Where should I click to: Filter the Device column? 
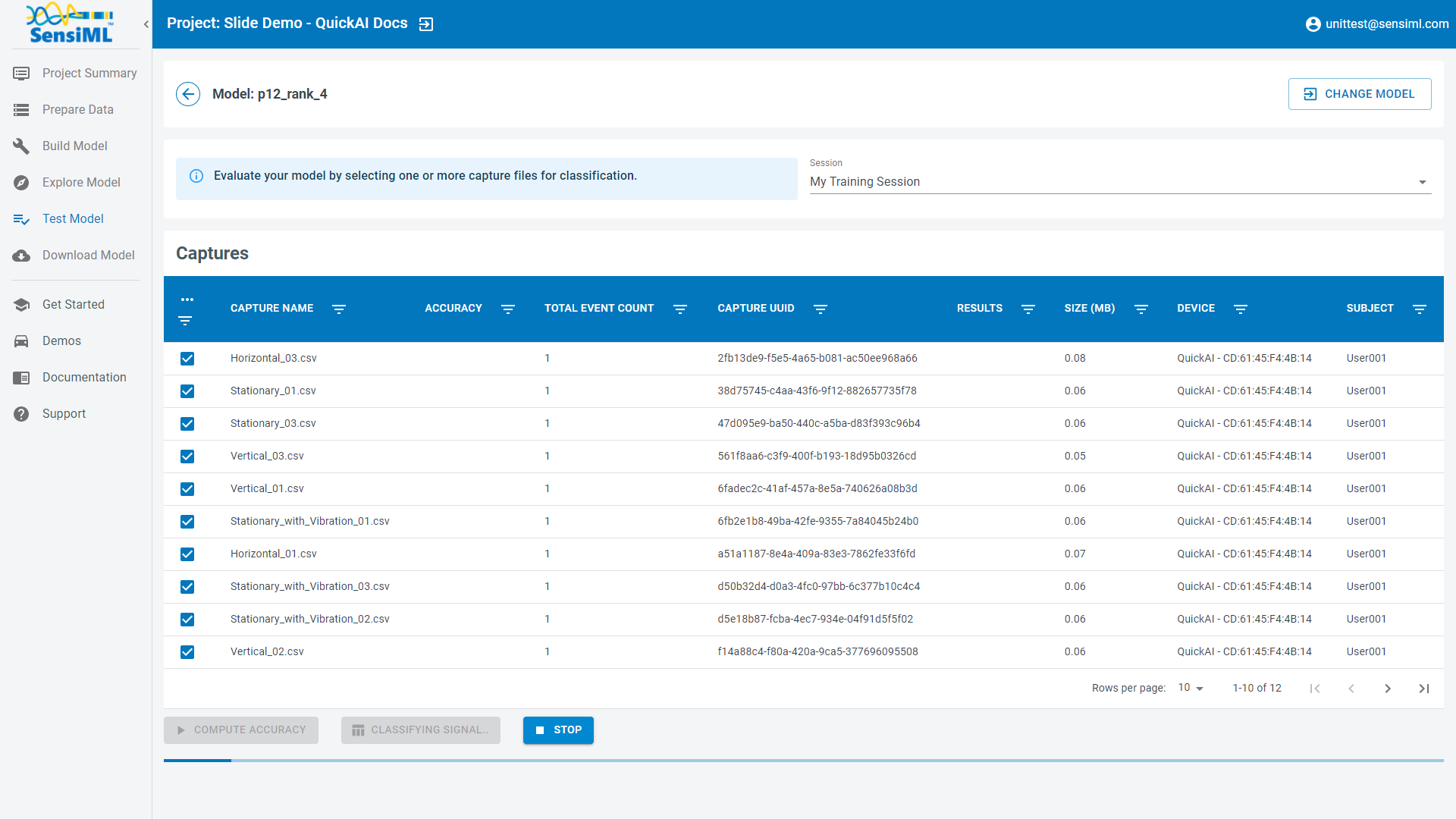point(1241,309)
